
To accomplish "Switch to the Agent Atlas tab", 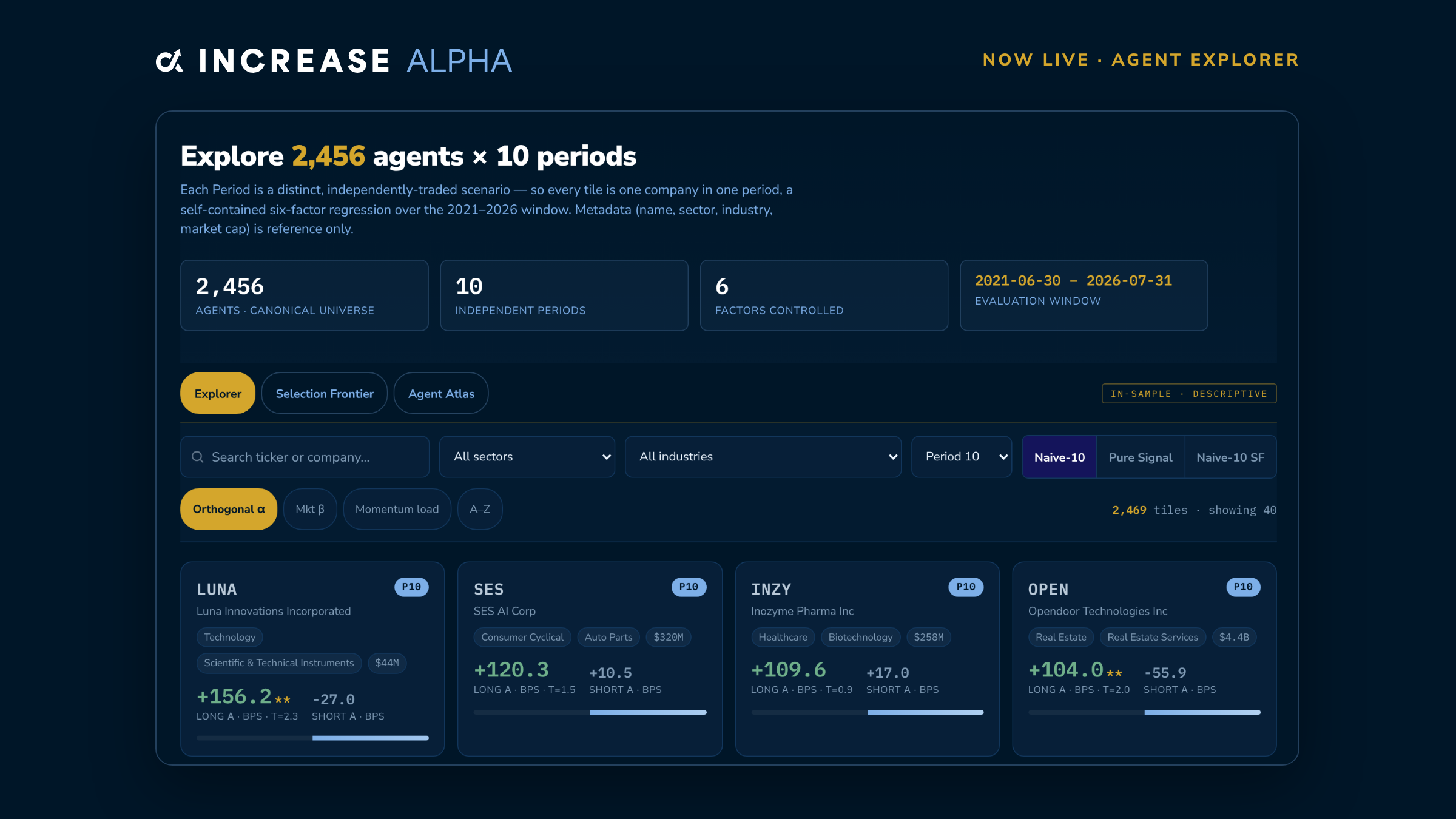I will (x=441, y=393).
